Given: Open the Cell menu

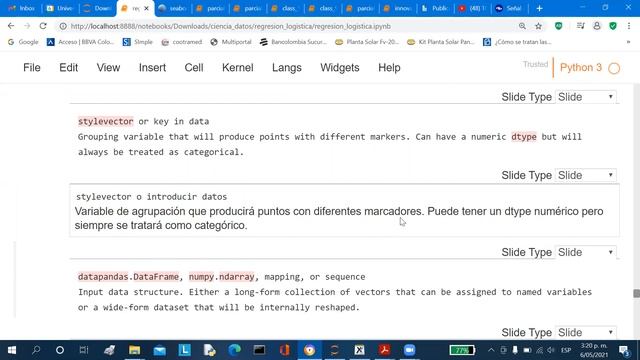Looking at the screenshot, I should pos(194,68).
